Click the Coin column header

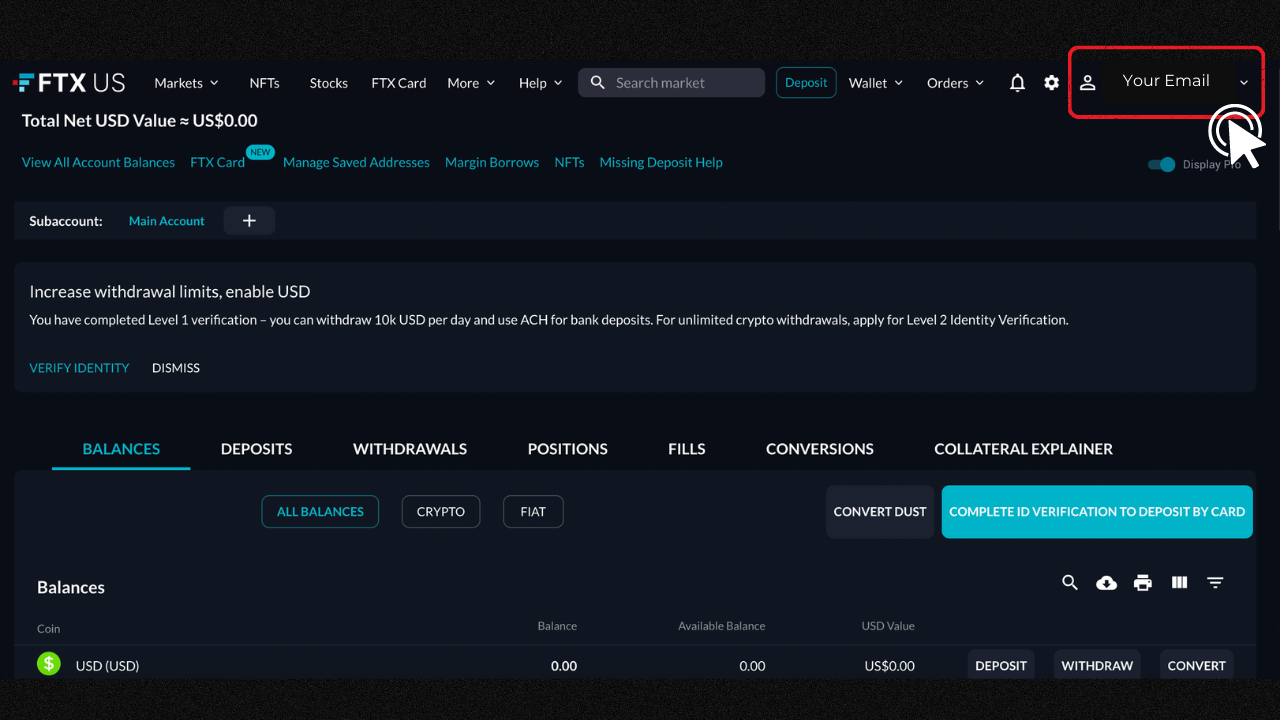pos(49,629)
